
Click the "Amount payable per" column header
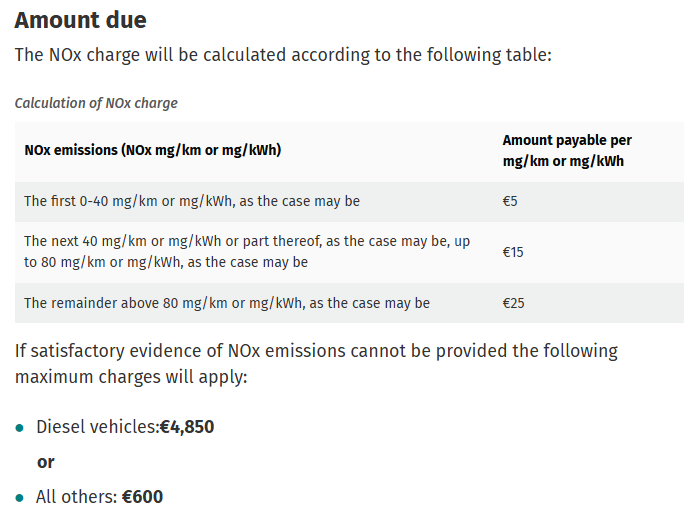coord(567,141)
